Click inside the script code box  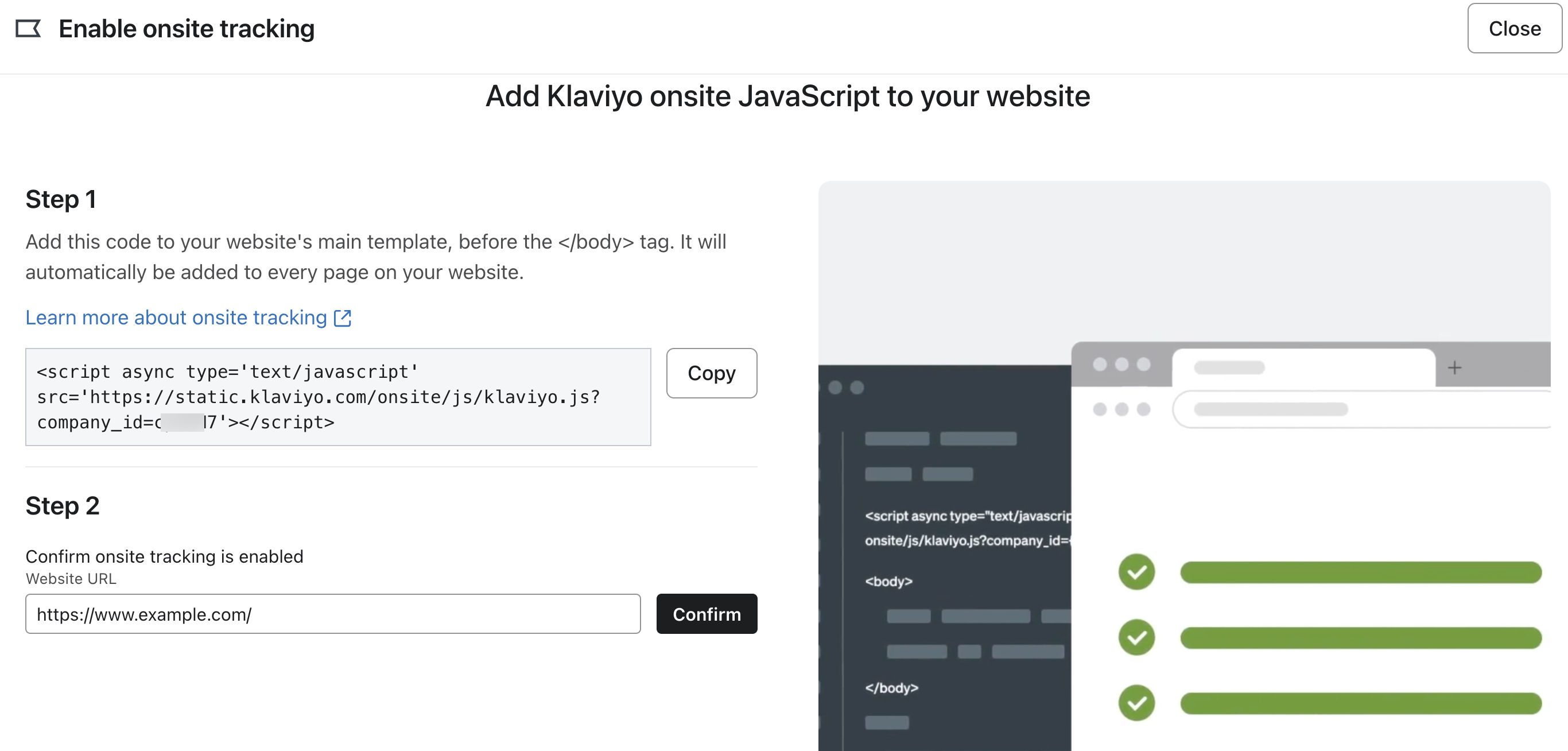coord(338,397)
